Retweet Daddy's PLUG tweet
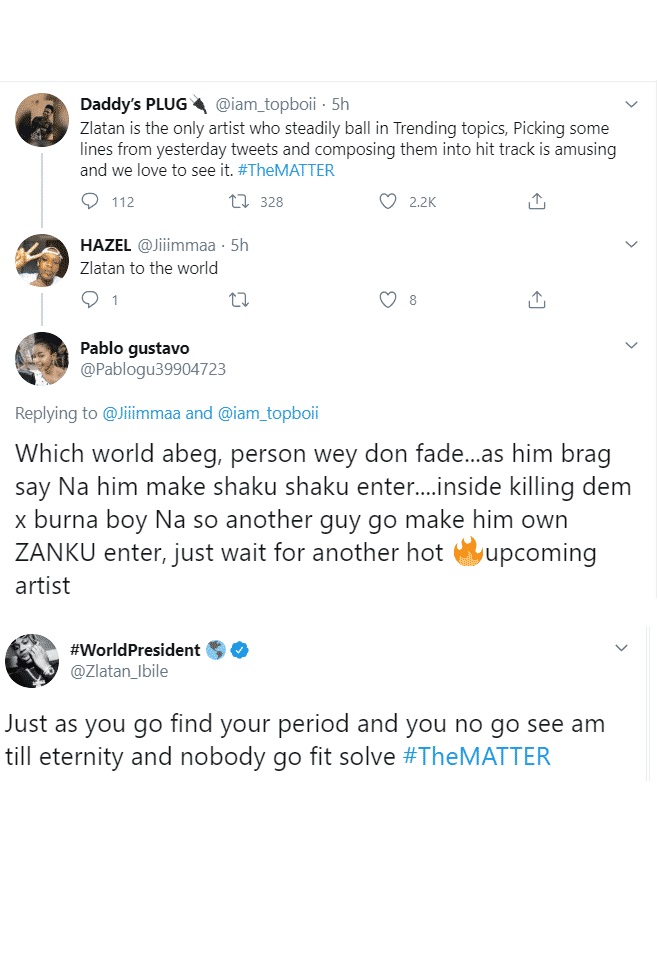This screenshot has width=658, height=954. [x=239, y=201]
